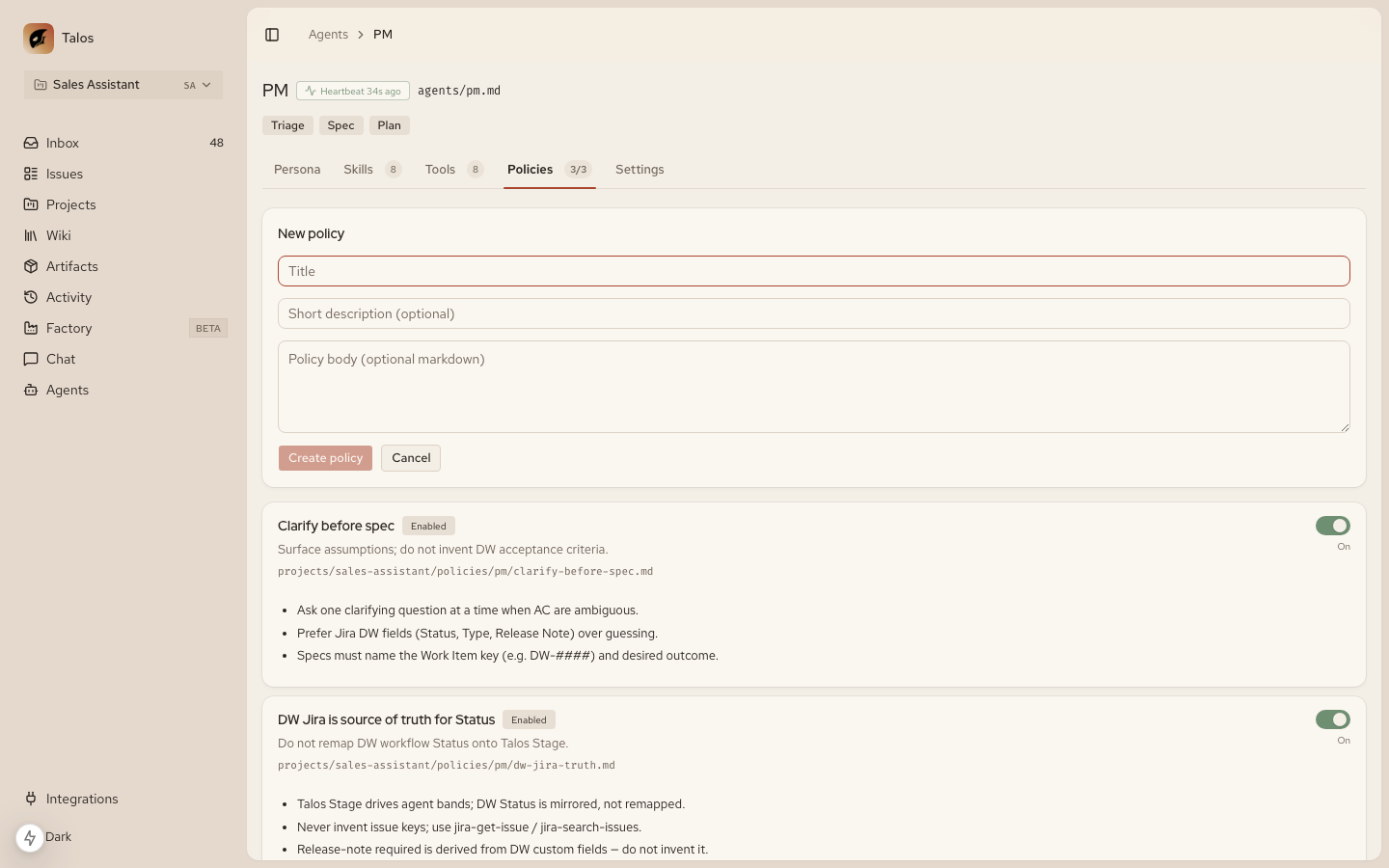This screenshot has width=1389, height=868.
Task: Click the Create policy button
Action: [x=325, y=458]
